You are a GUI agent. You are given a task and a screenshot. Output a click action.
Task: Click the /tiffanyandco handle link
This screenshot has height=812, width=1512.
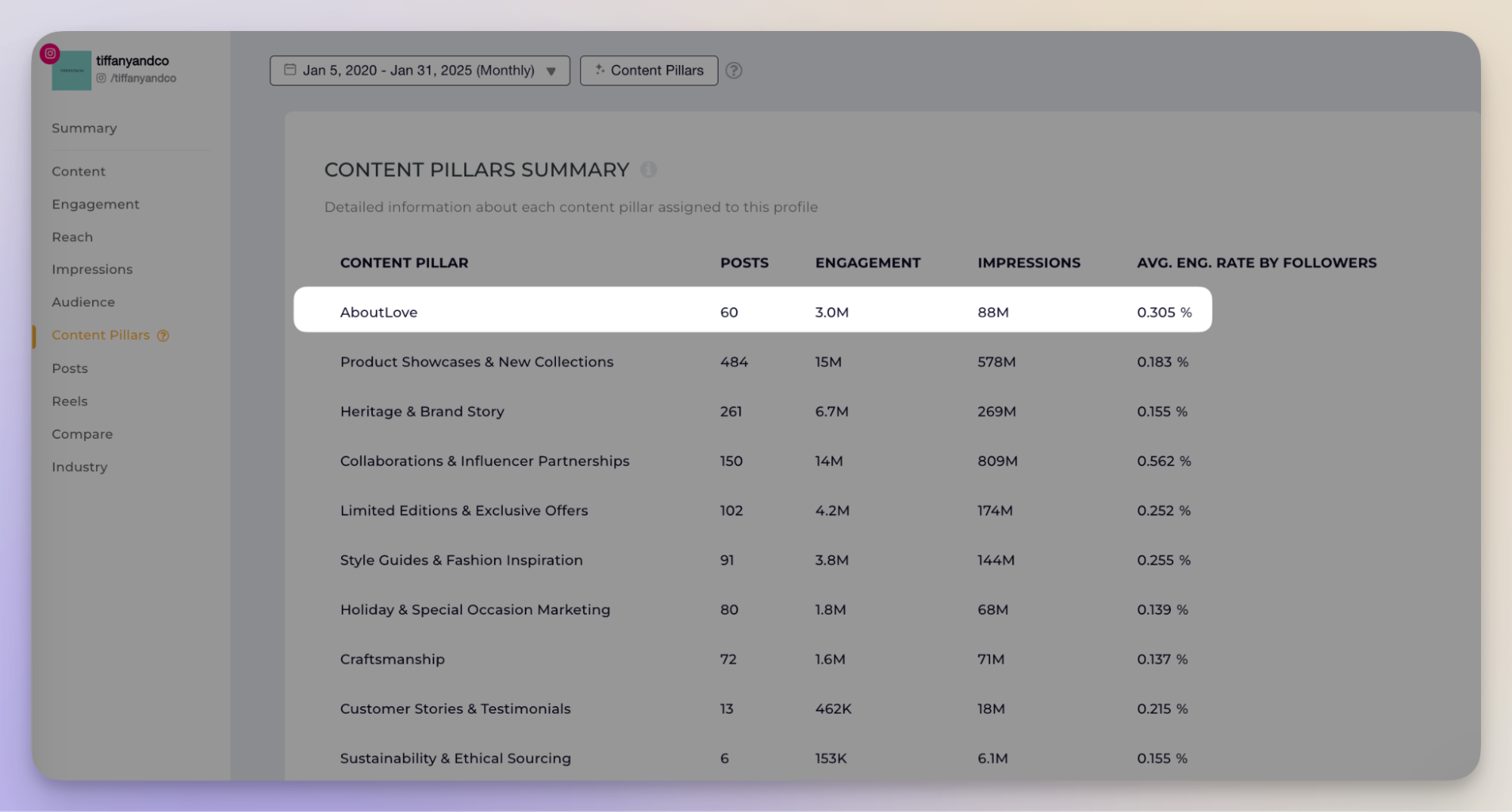(x=143, y=78)
